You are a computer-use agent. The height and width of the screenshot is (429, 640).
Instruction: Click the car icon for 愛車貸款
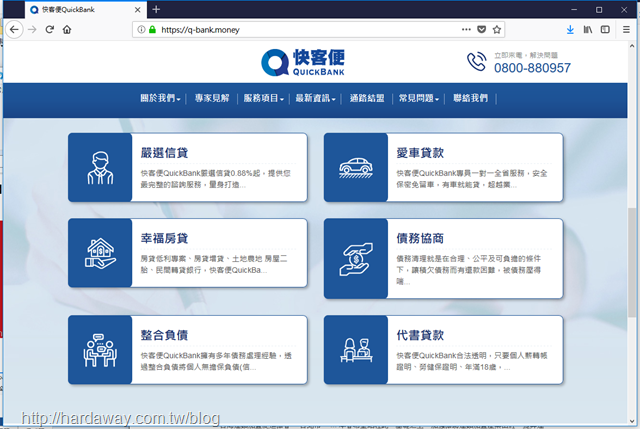coord(356,168)
